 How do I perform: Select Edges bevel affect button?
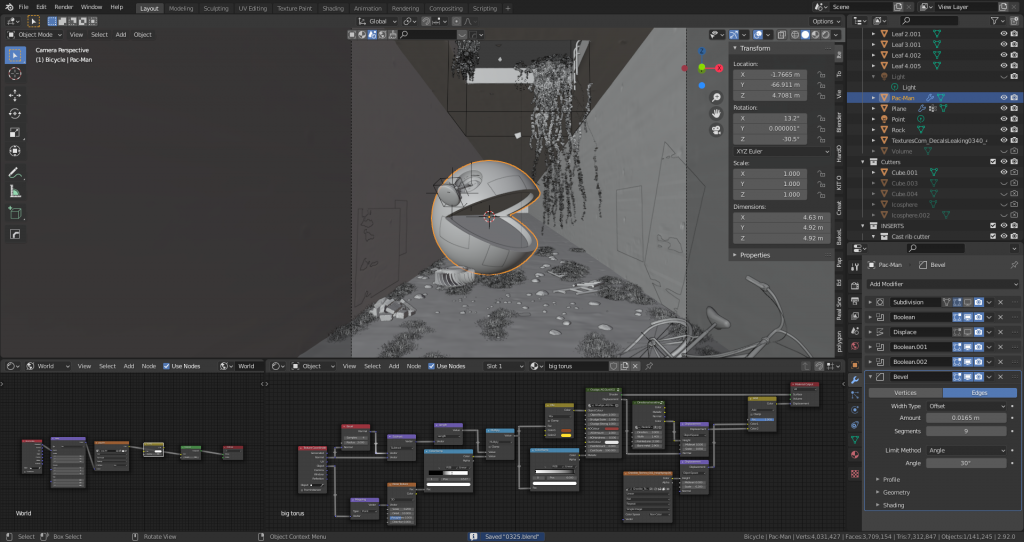(980, 393)
